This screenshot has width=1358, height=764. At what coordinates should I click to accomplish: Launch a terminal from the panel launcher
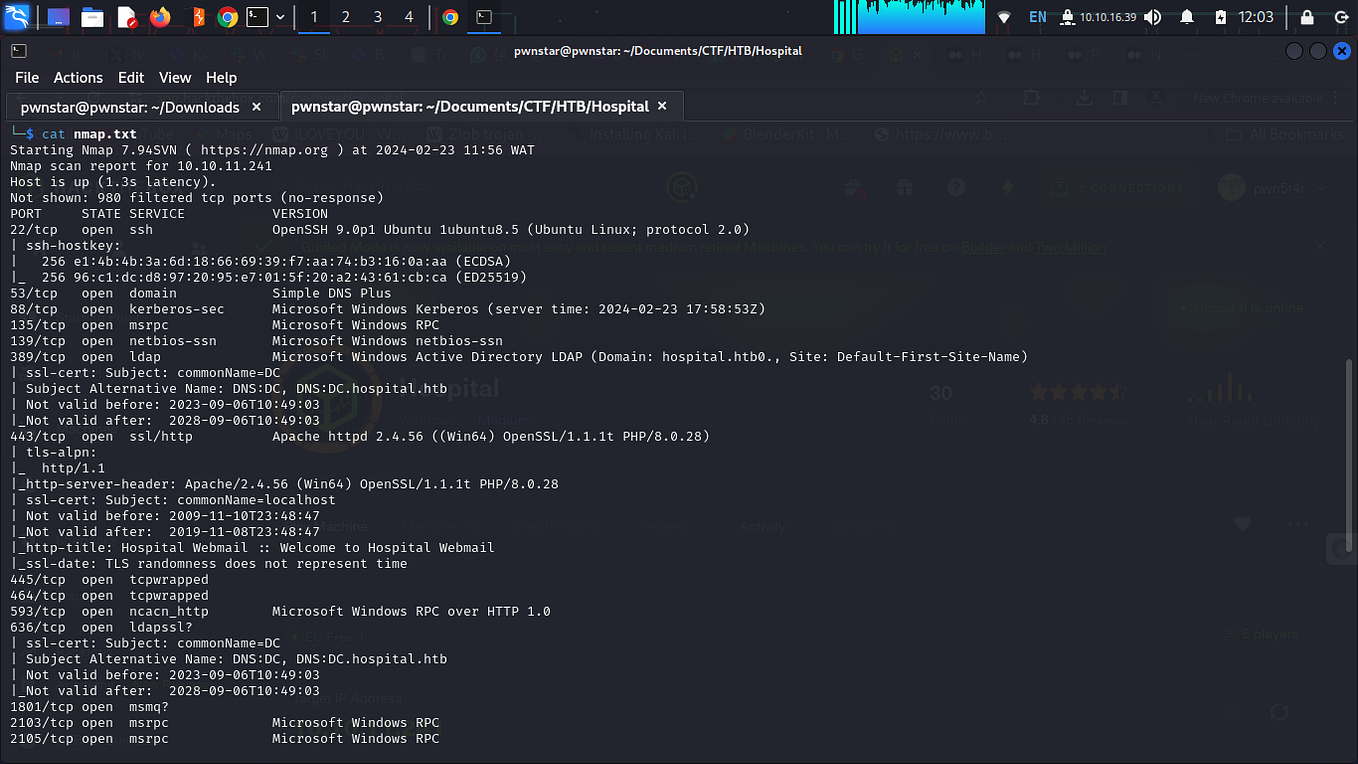[x=256, y=17]
